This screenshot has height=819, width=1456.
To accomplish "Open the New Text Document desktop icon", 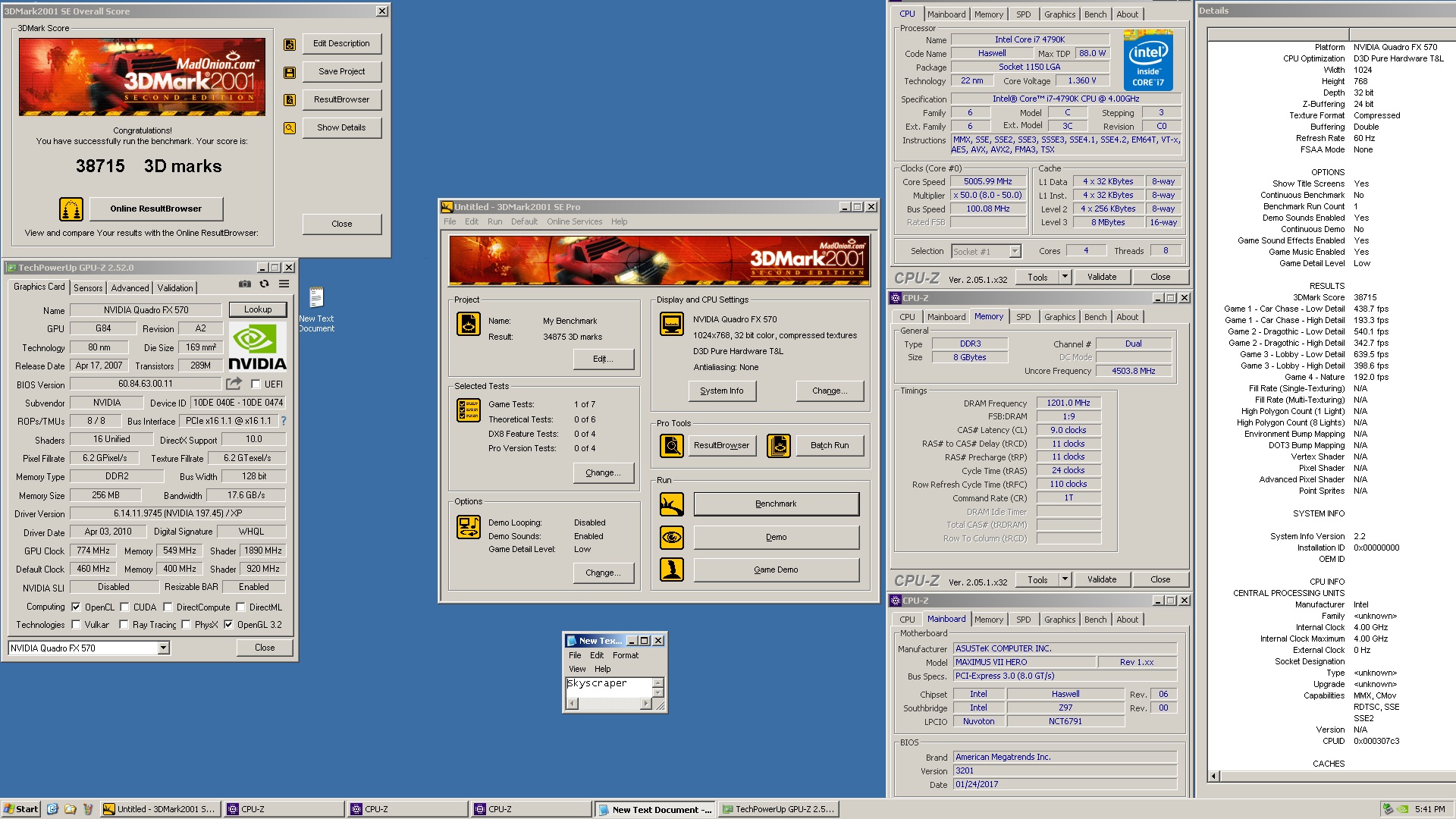I will pyautogui.click(x=316, y=309).
